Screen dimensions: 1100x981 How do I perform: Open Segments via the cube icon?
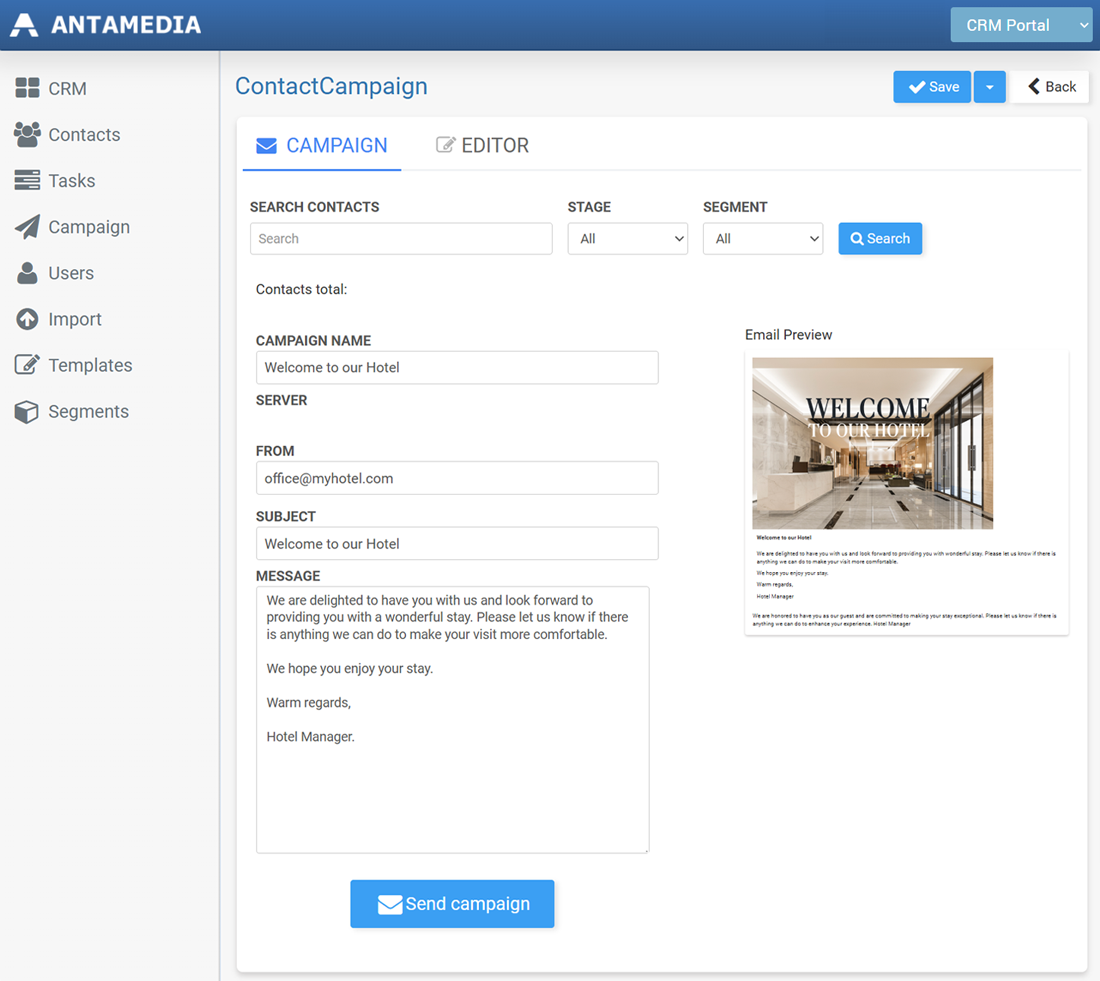pyautogui.click(x=27, y=411)
